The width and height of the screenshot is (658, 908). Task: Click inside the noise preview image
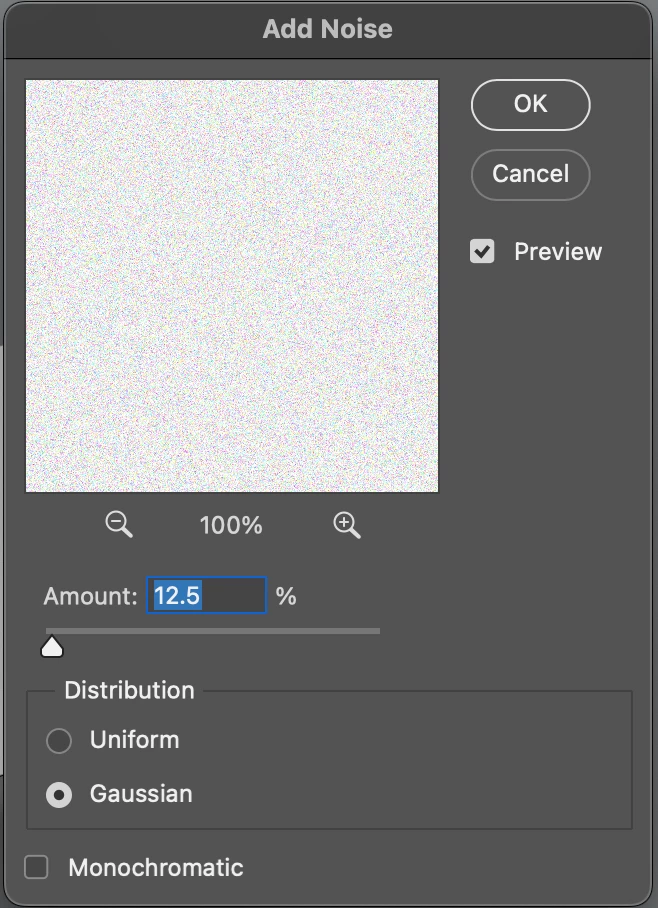(232, 286)
